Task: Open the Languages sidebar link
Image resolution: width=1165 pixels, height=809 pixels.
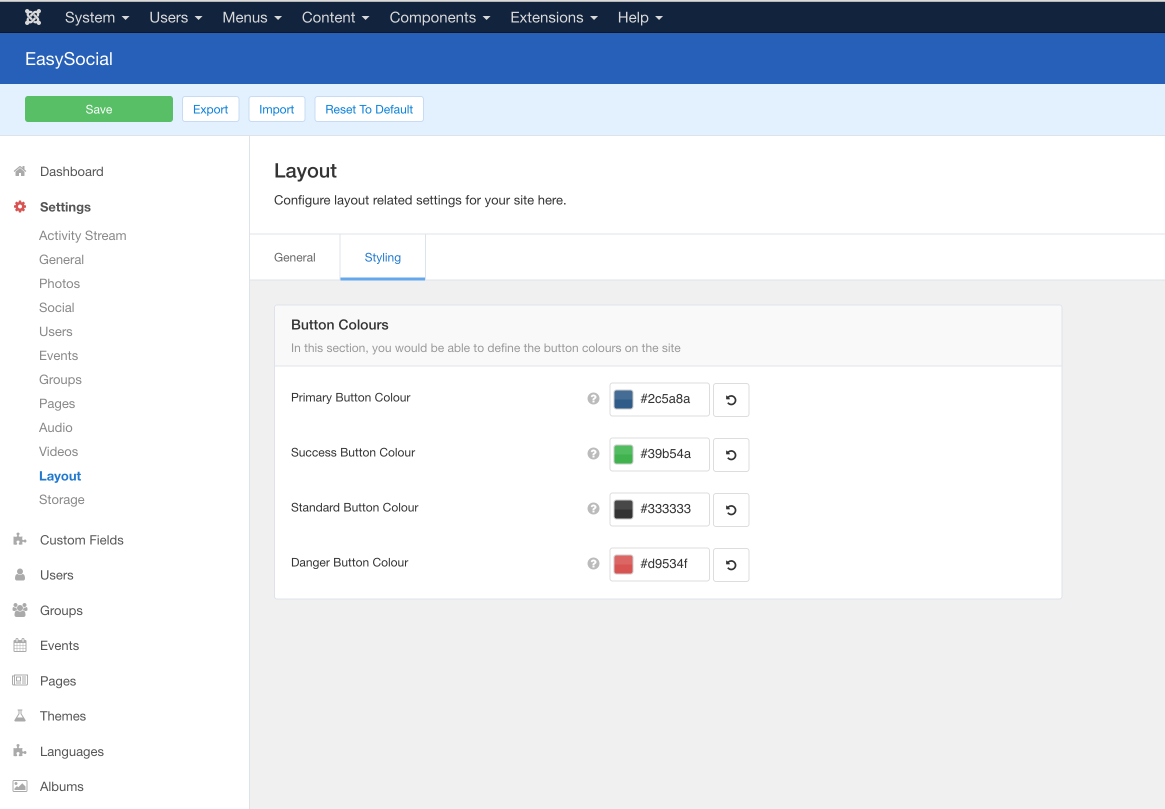Action: tap(72, 752)
